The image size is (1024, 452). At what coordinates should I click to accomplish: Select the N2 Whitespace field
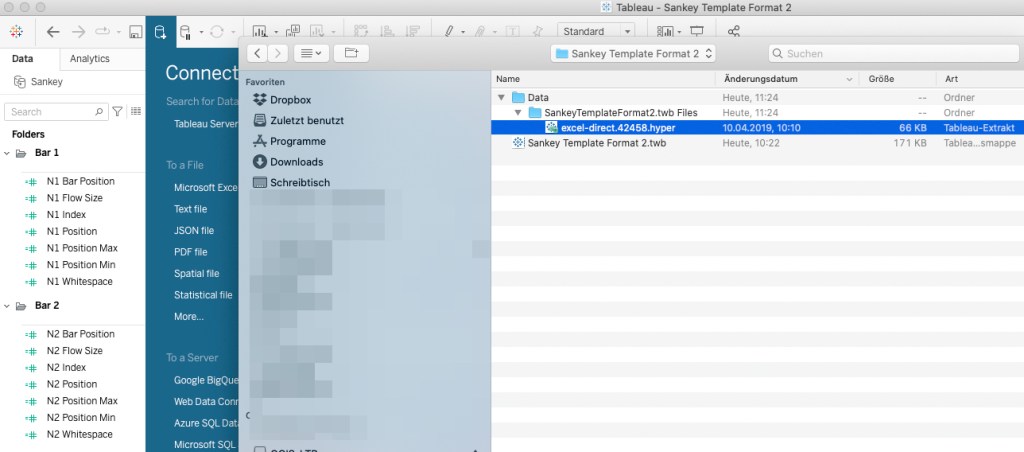click(80, 434)
